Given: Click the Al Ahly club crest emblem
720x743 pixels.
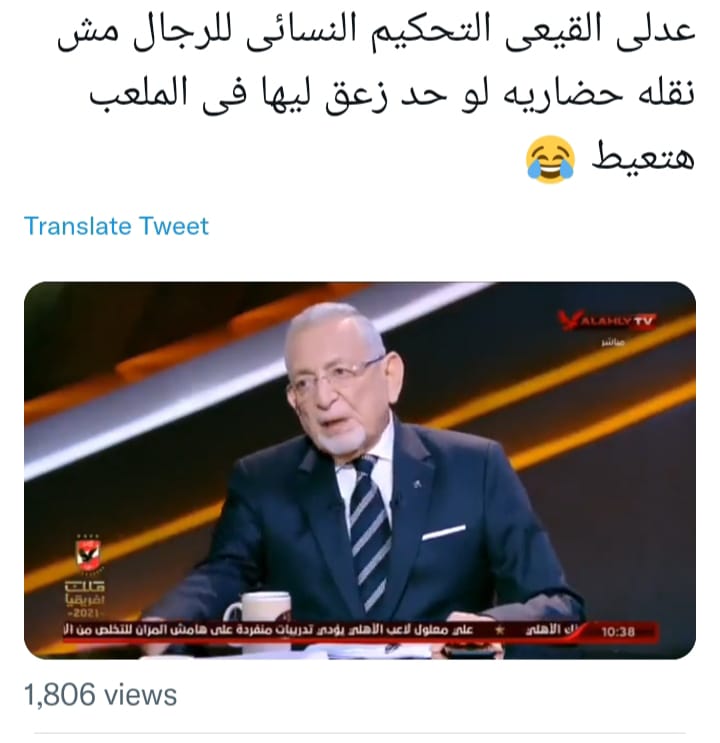Looking at the screenshot, I should tap(88, 555).
